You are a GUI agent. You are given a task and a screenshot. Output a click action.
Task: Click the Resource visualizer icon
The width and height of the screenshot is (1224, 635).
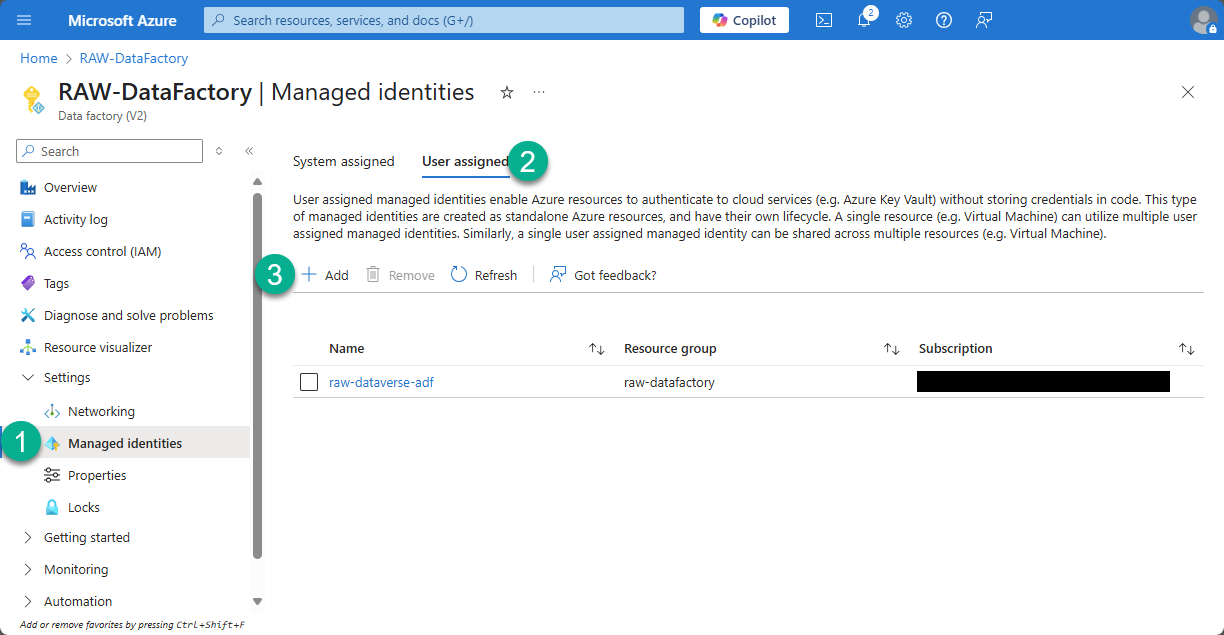pyautogui.click(x=28, y=347)
